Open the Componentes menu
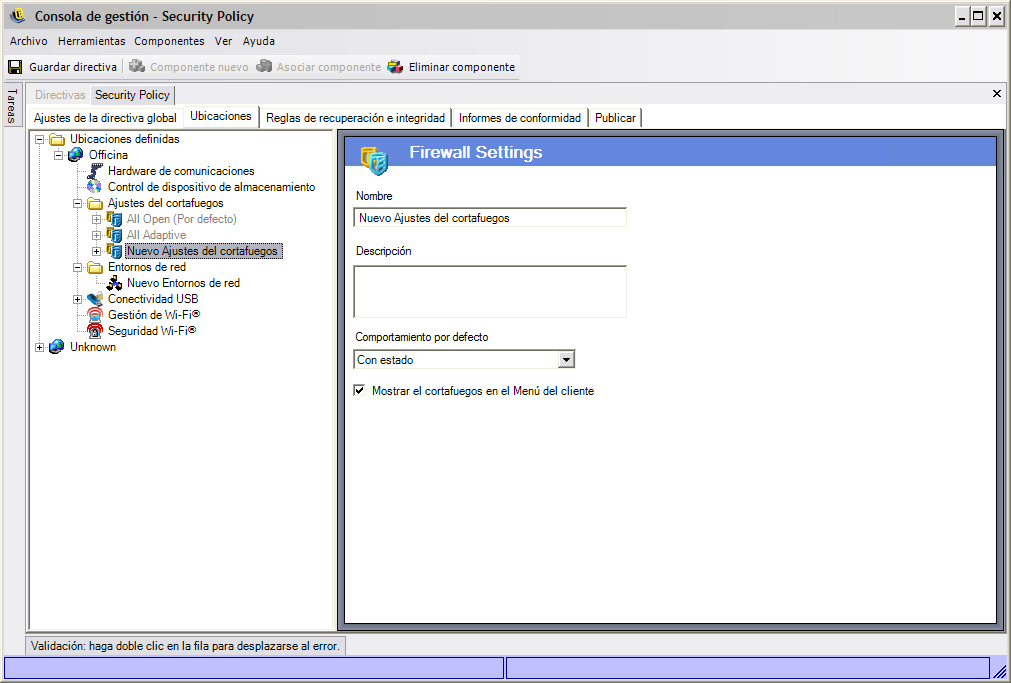 pos(169,41)
